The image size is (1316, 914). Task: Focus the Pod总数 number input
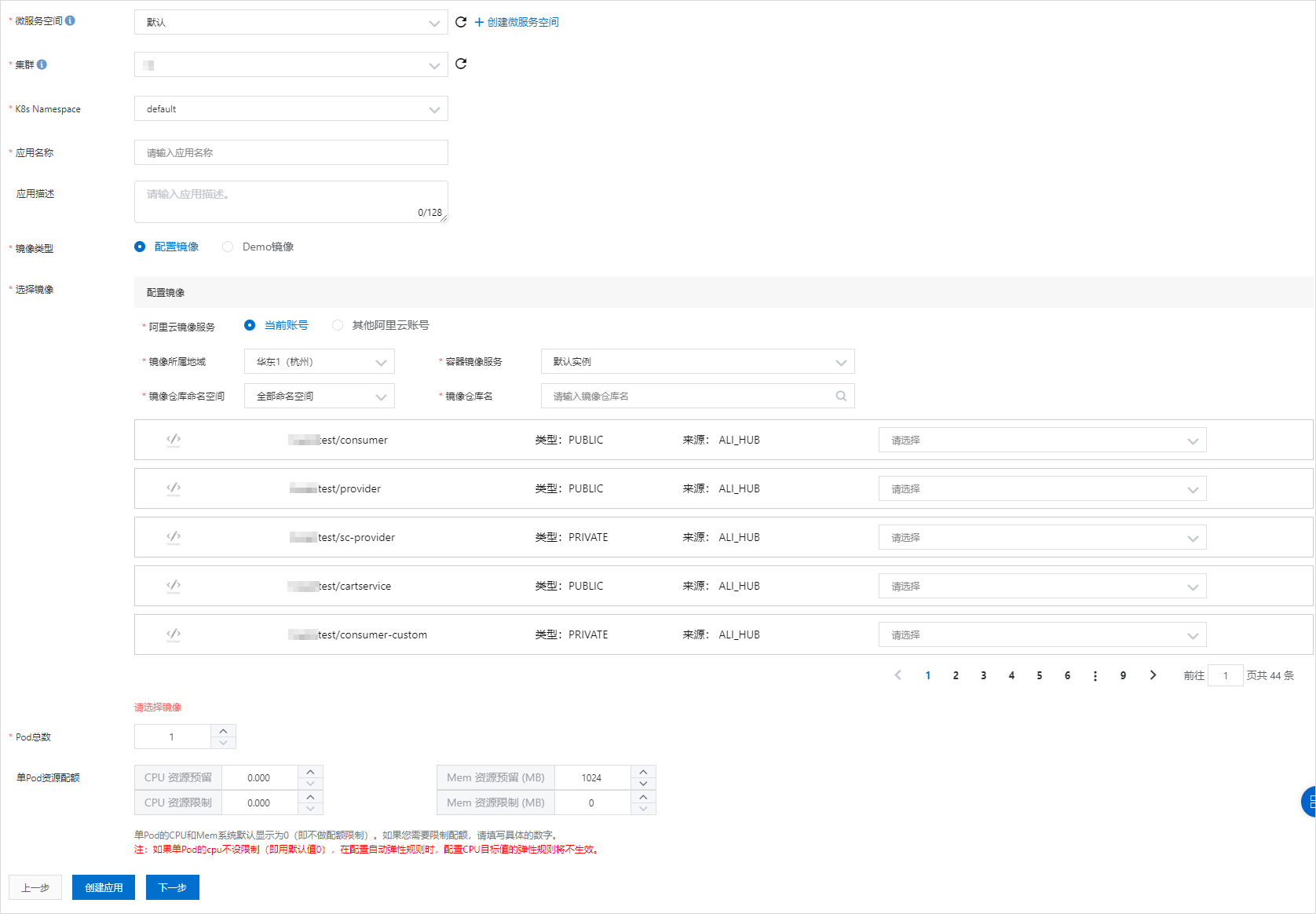click(173, 737)
